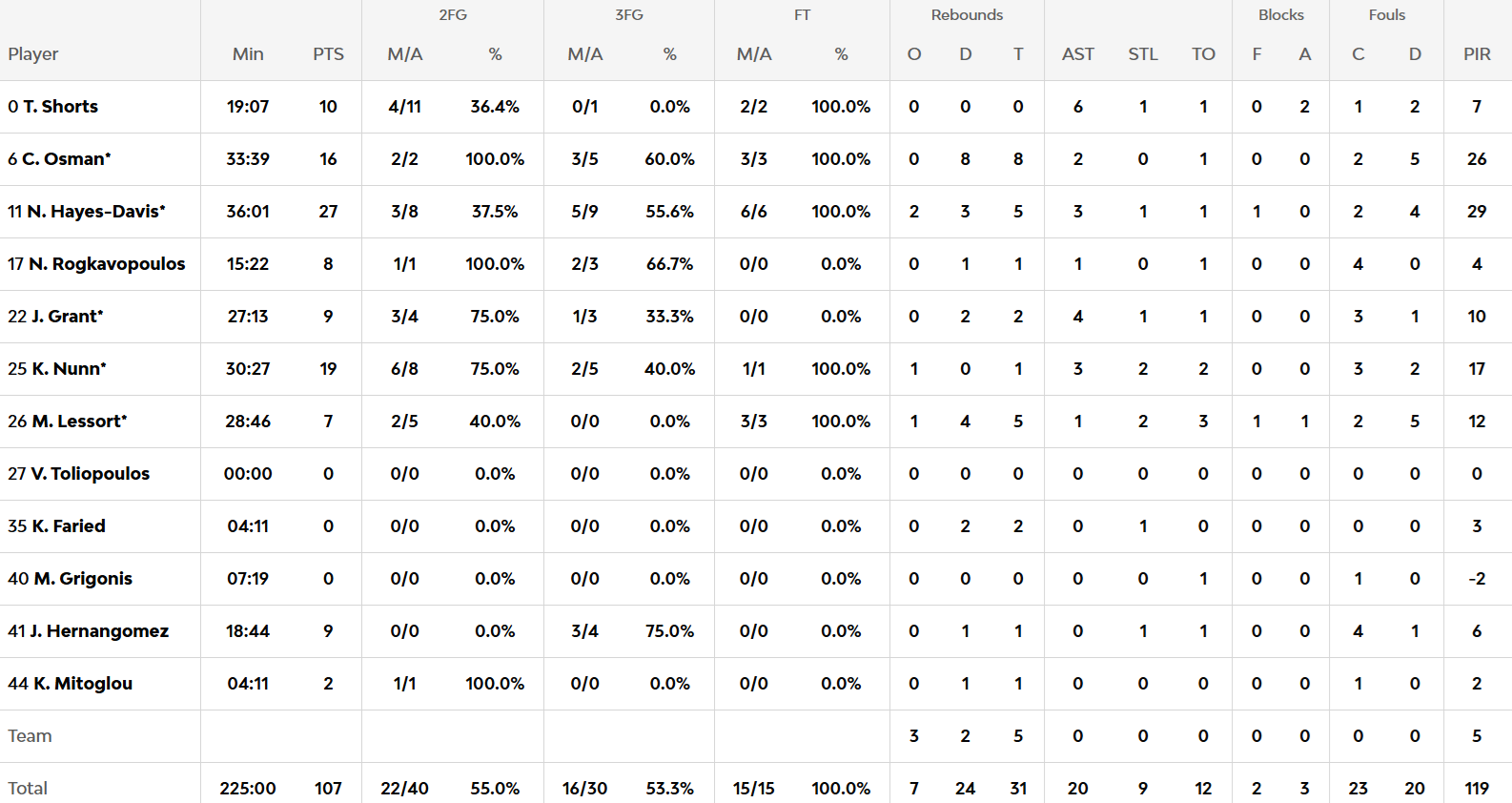The image size is (1512, 803).
Task: Sort by the PIR column header
Action: 1477,54
